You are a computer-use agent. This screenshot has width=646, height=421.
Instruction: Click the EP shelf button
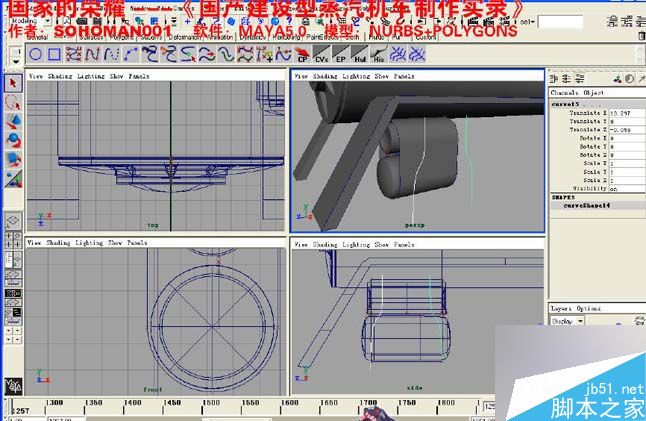tap(340, 54)
